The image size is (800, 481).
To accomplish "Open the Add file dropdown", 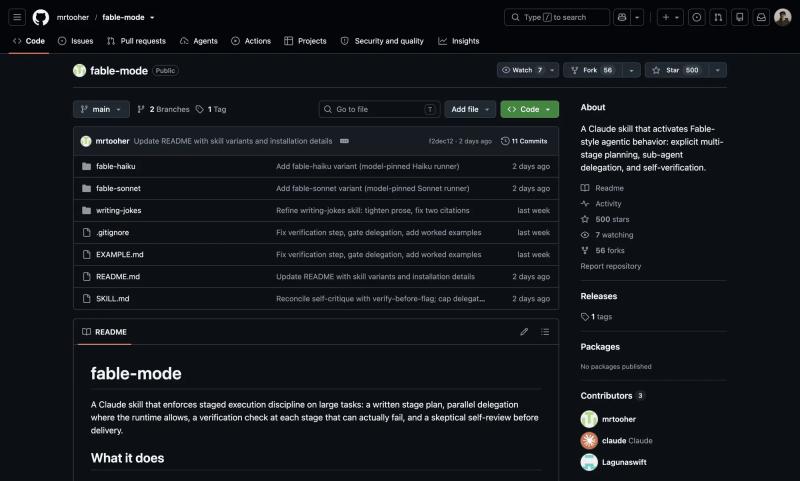I will tap(470, 109).
